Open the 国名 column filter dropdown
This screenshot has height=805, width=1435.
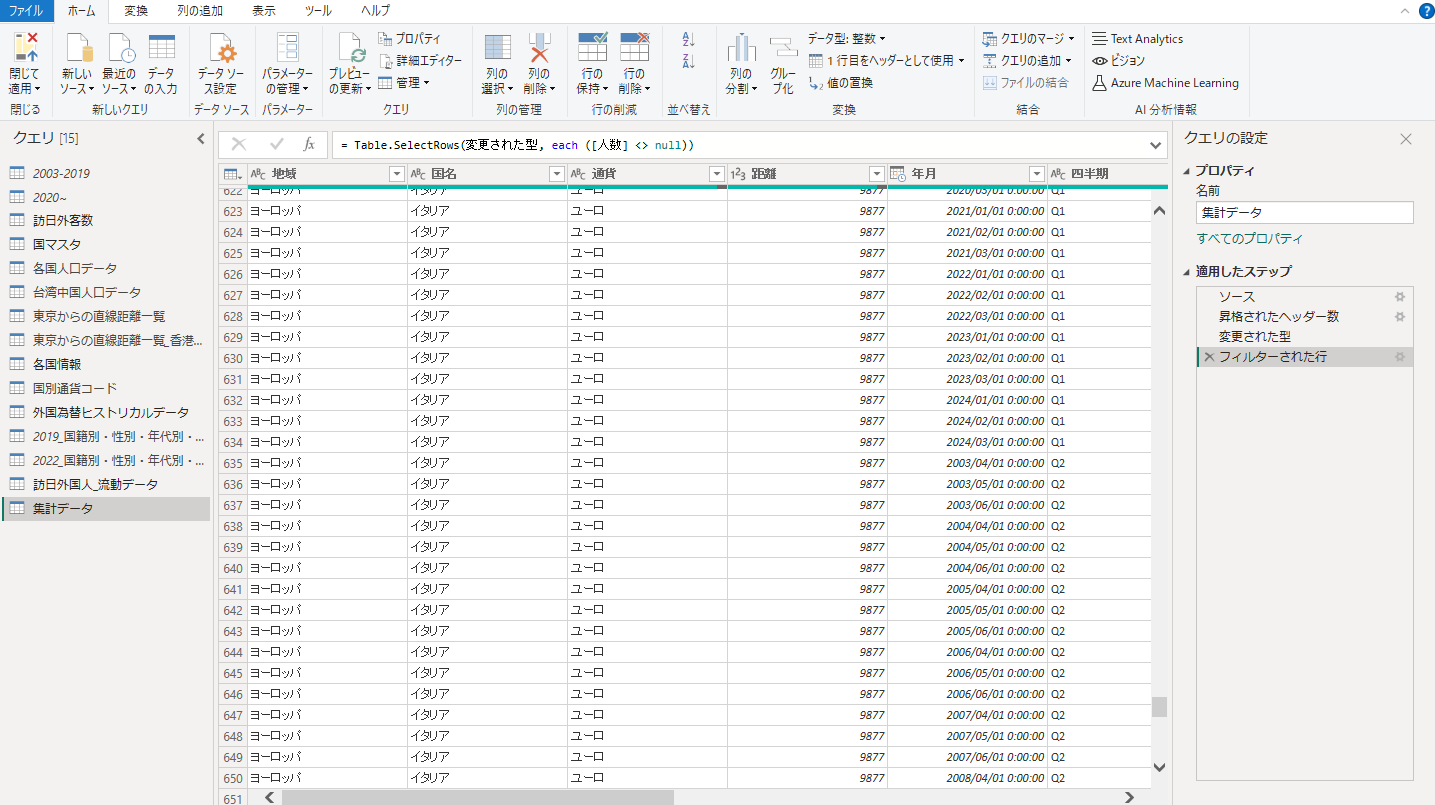557,174
